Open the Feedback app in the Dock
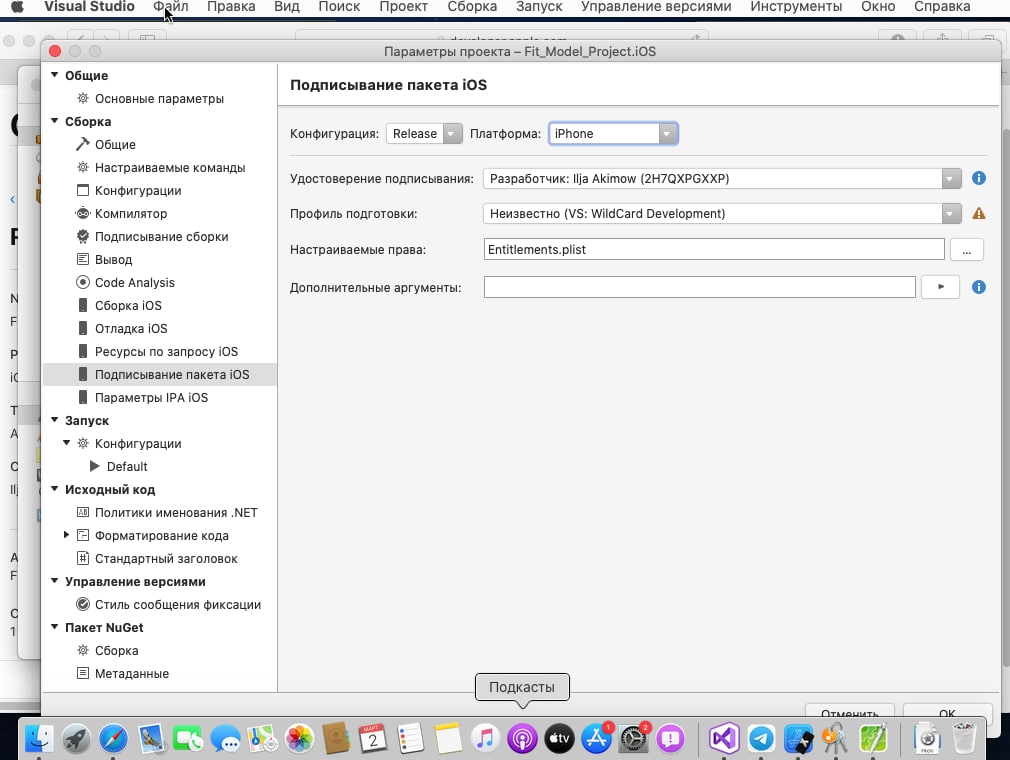This screenshot has height=760, width=1010. point(671,738)
